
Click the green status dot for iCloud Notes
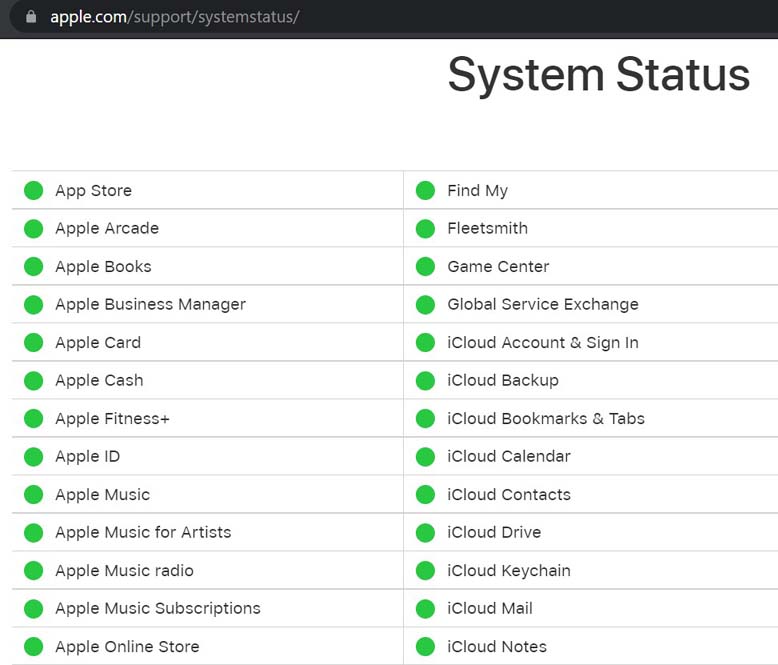[x=425, y=647]
